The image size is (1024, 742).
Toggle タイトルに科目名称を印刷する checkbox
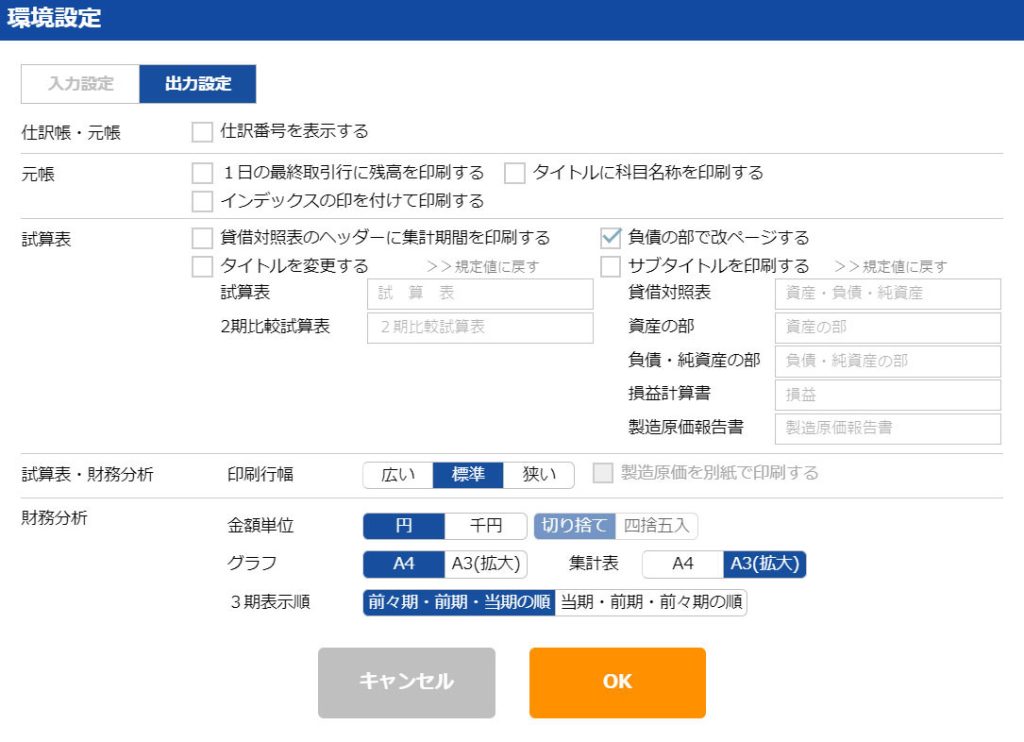click(515, 173)
